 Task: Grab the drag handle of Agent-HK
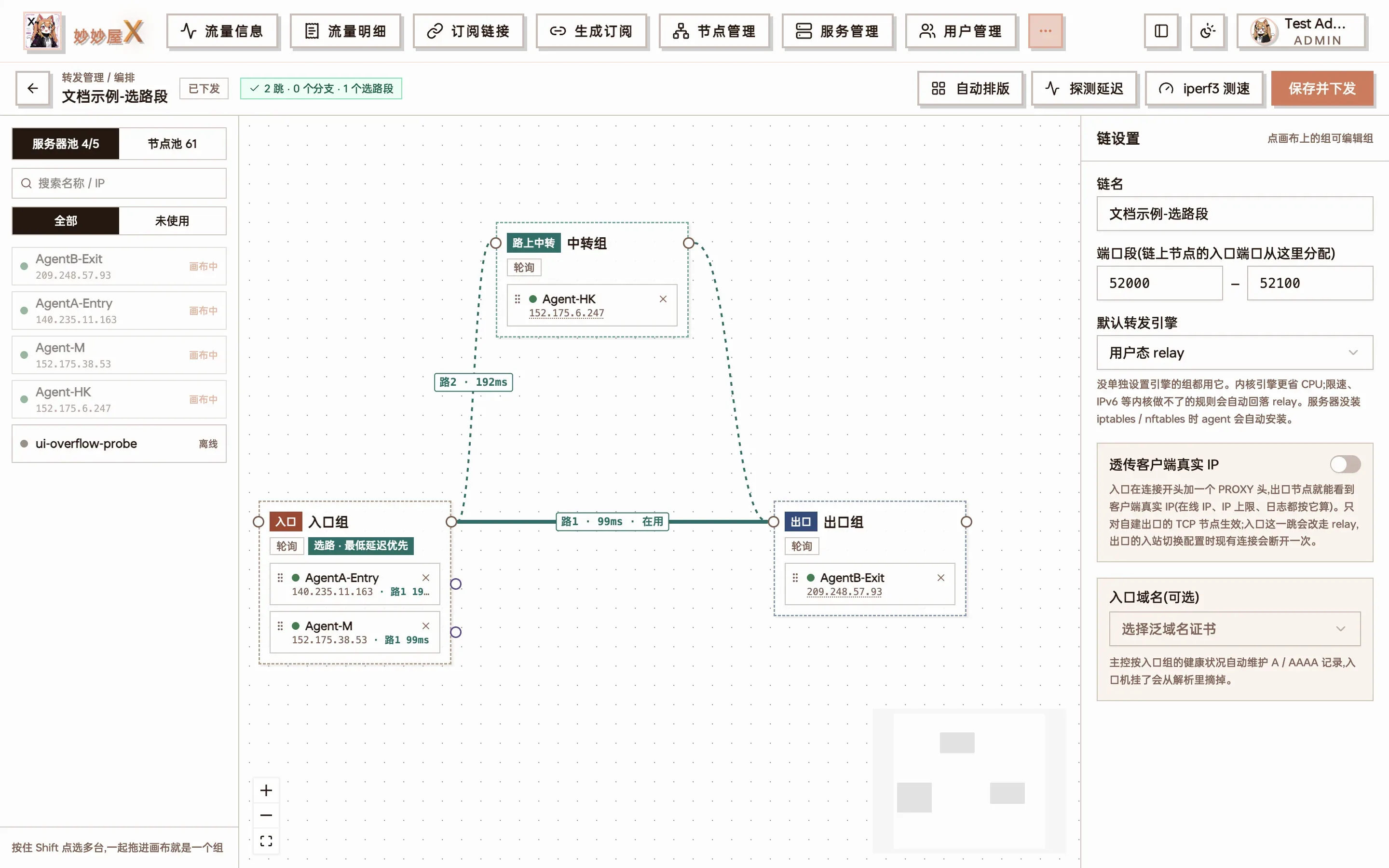pyautogui.click(x=517, y=299)
